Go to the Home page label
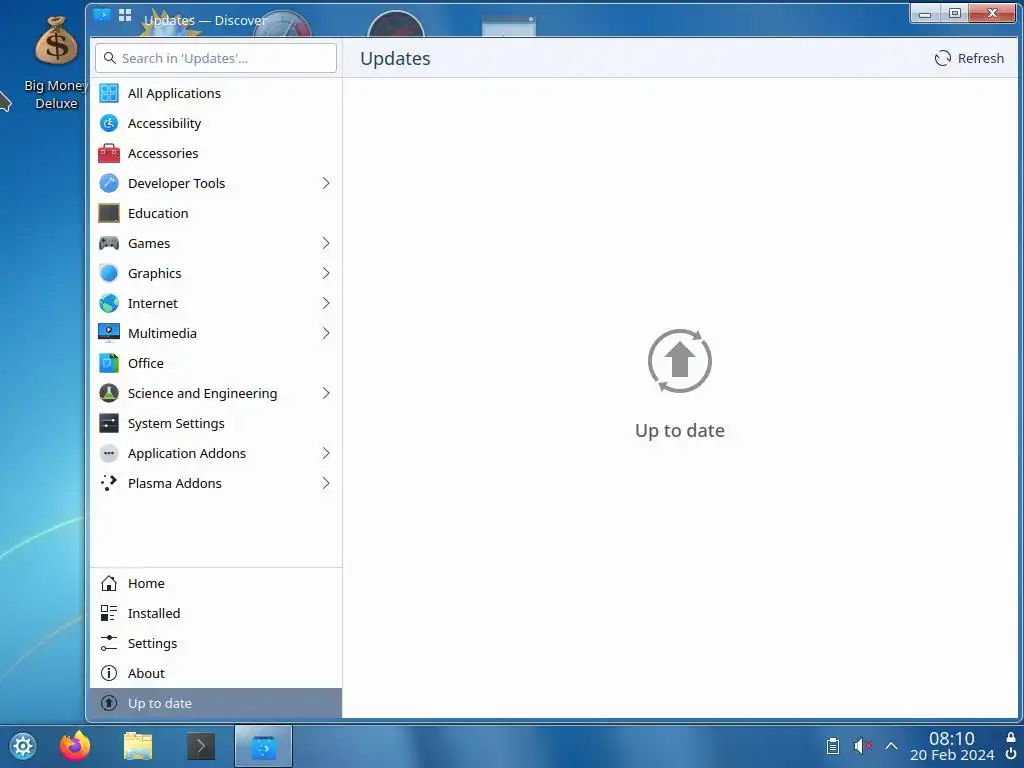The image size is (1024, 768). tap(146, 583)
